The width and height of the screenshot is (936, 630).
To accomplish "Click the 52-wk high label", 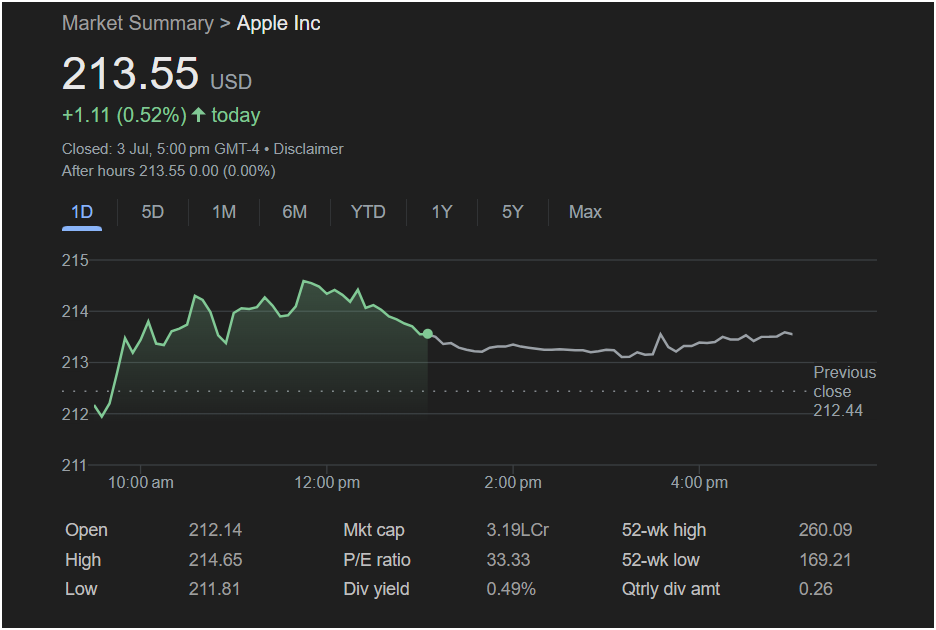I will tap(664, 530).
